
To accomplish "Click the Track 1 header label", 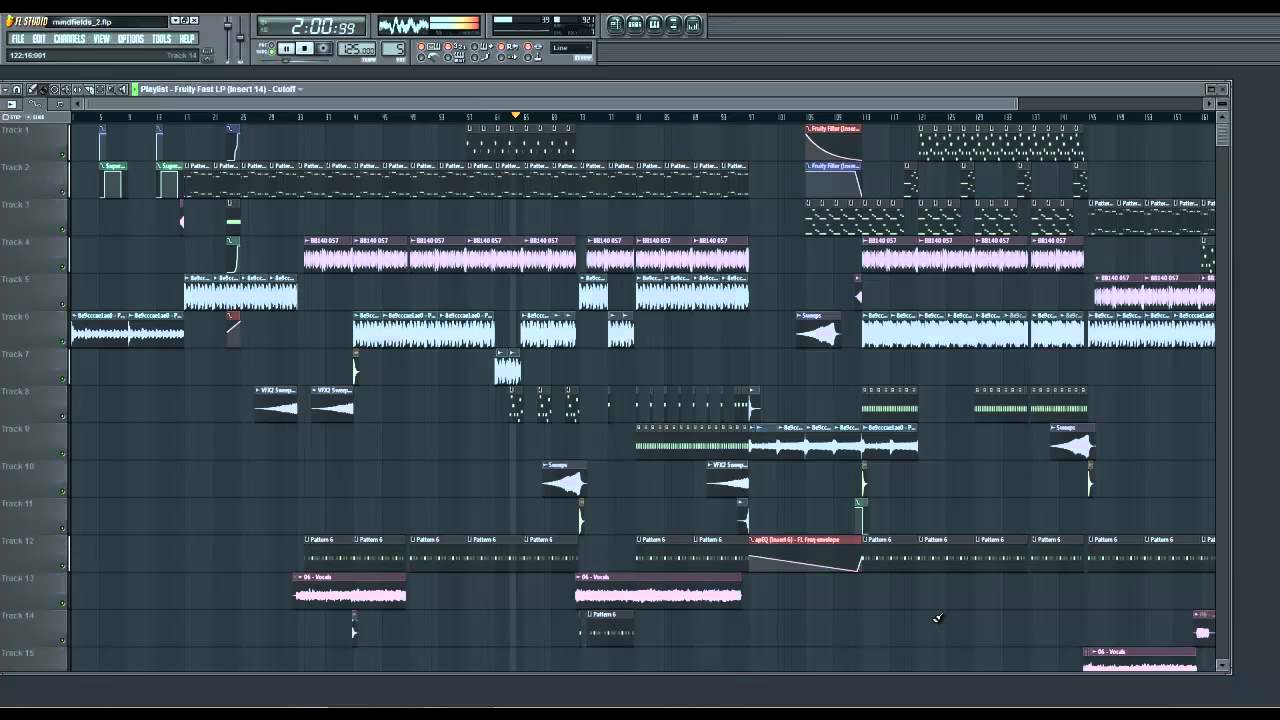I will [15, 130].
